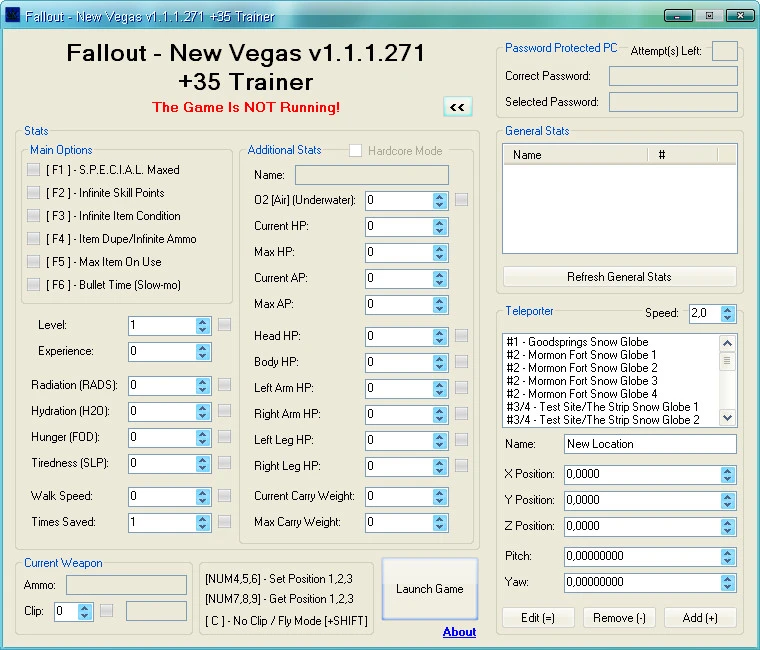Screen dimensions: 760x650
Task: Adjust Tiredness (SLP) spinner
Action: click(203, 464)
